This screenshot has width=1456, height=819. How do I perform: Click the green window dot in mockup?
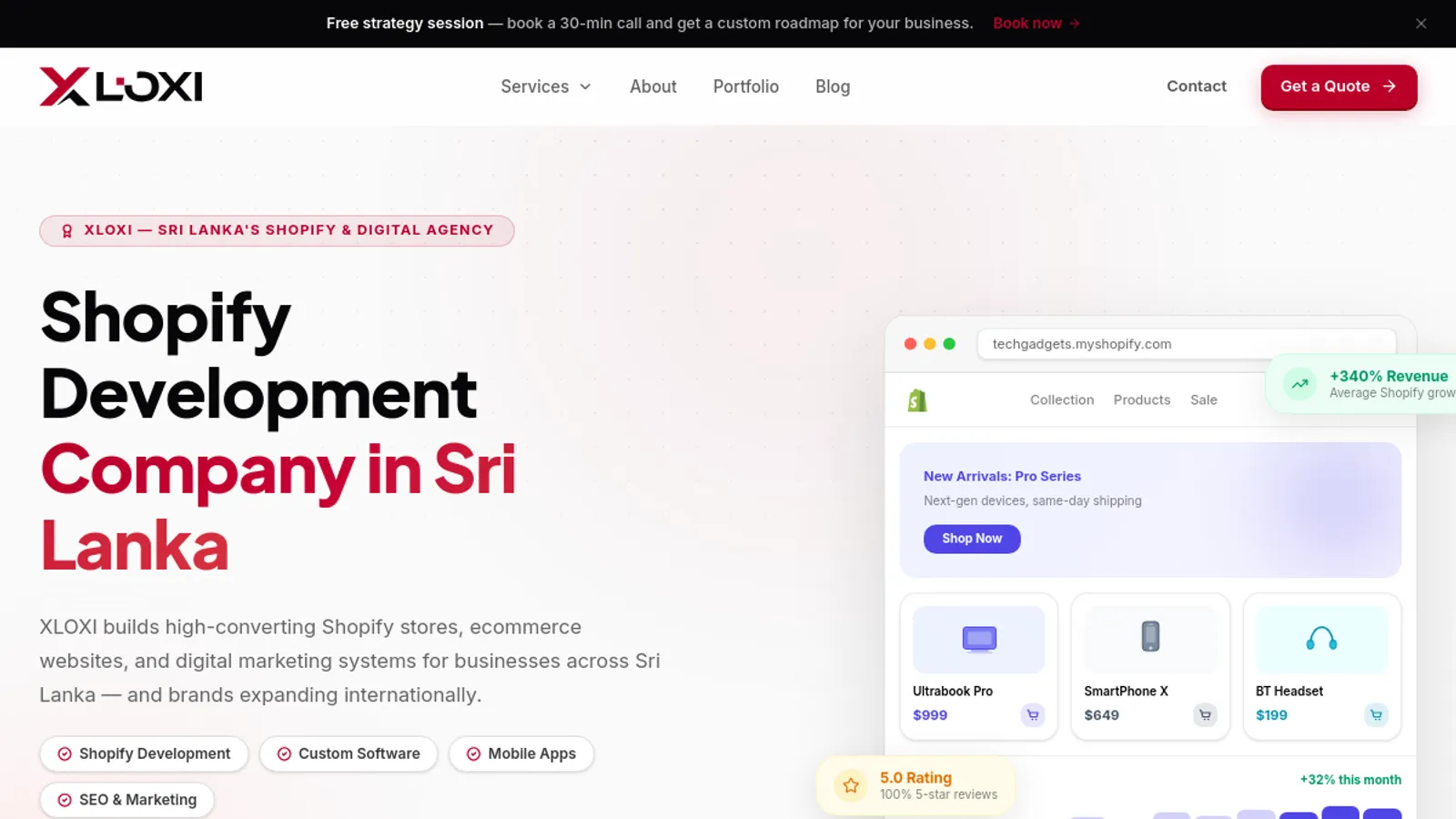[x=949, y=344]
